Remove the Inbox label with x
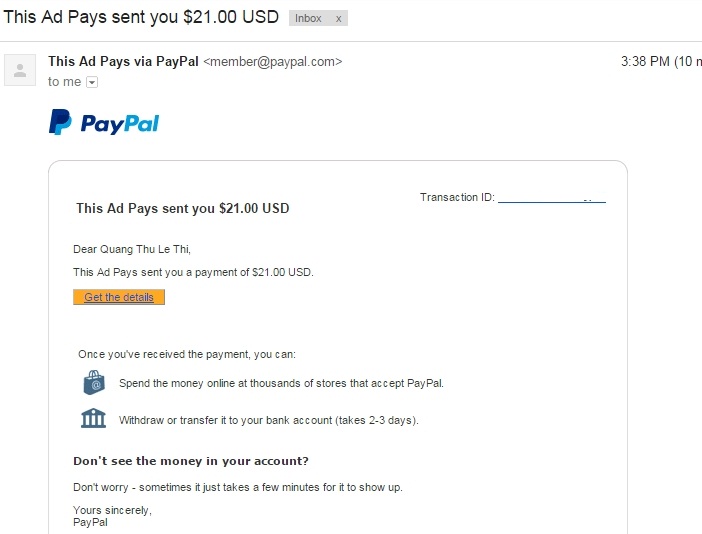This screenshot has width=702, height=534. pyautogui.click(x=338, y=19)
